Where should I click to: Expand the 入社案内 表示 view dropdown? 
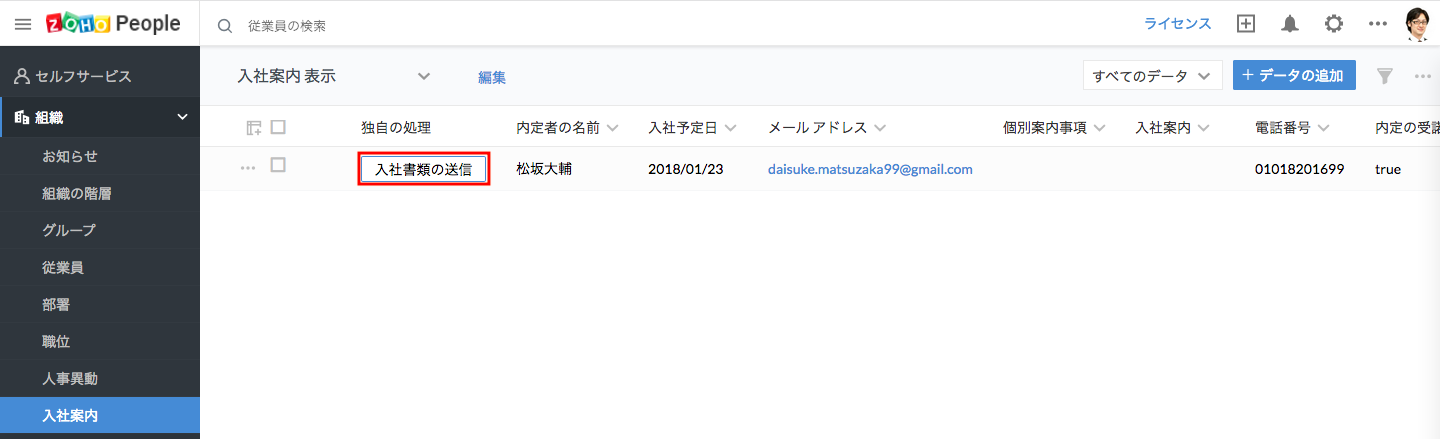pyautogui.click(x=423, y=76)
